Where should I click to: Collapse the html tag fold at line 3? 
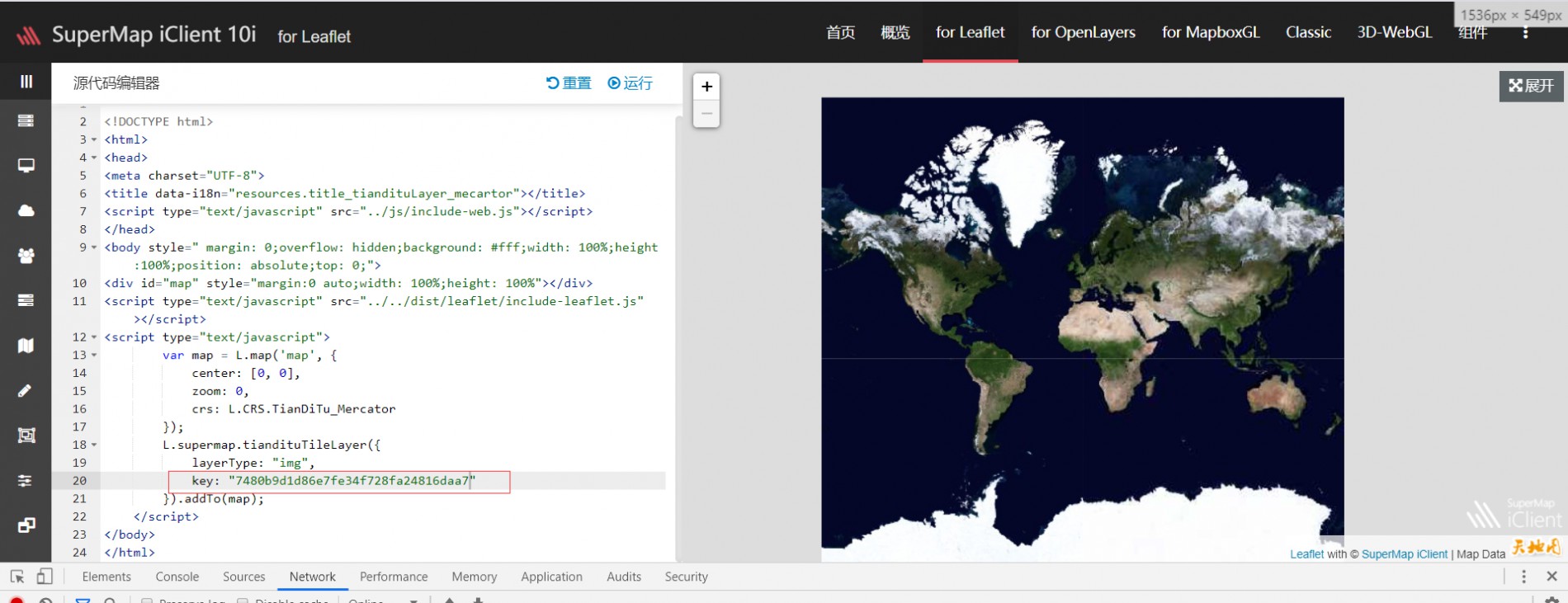click(94, 139)
